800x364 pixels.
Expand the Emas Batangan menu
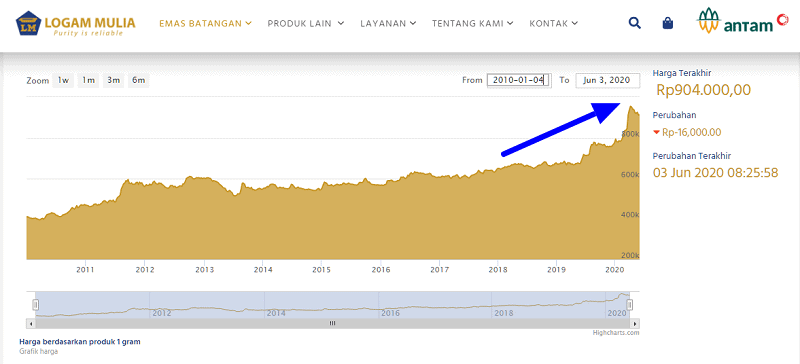click(206, 23)
